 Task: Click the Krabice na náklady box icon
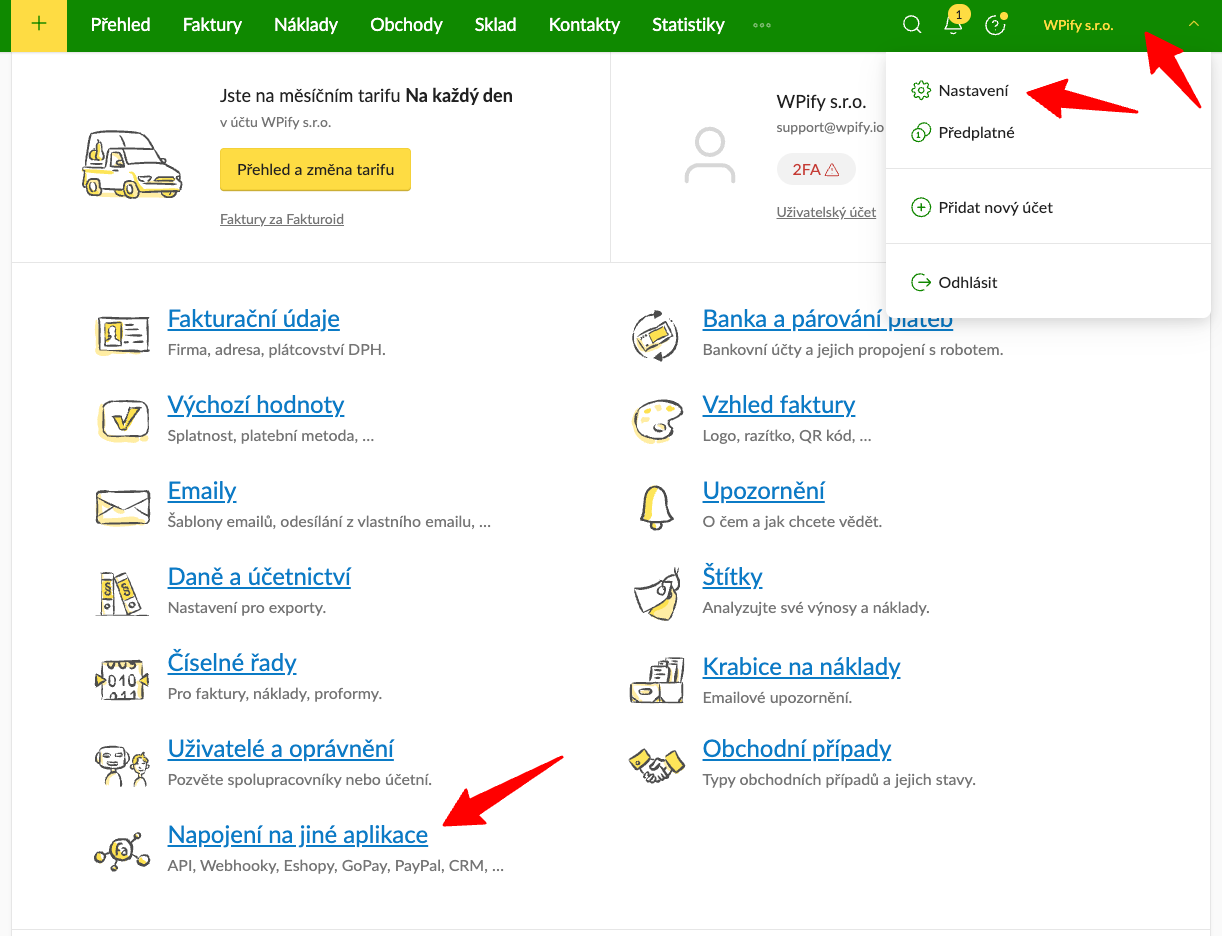click(x=656, y=679)
